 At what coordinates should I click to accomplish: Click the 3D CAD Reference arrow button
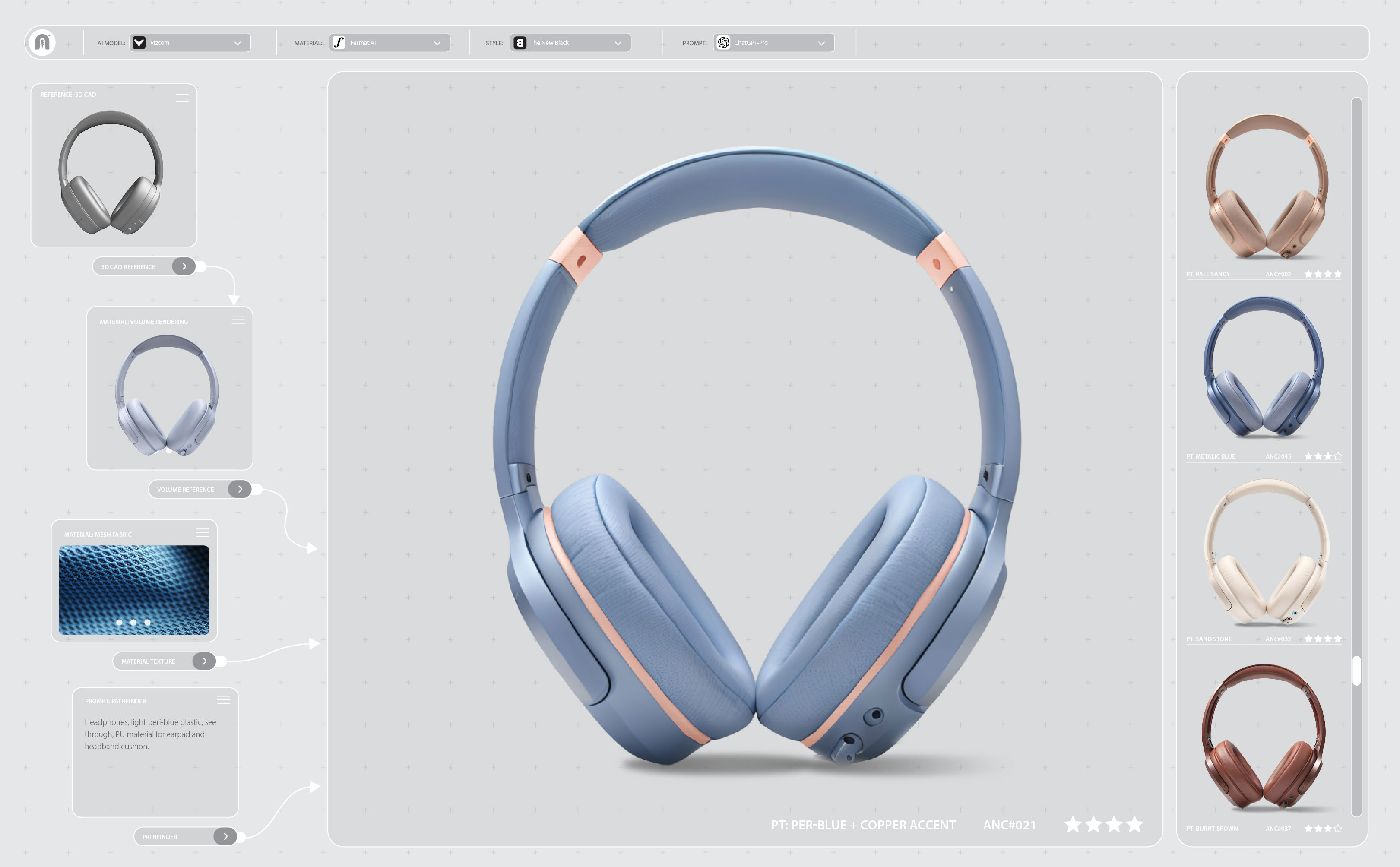click(184, 267)
